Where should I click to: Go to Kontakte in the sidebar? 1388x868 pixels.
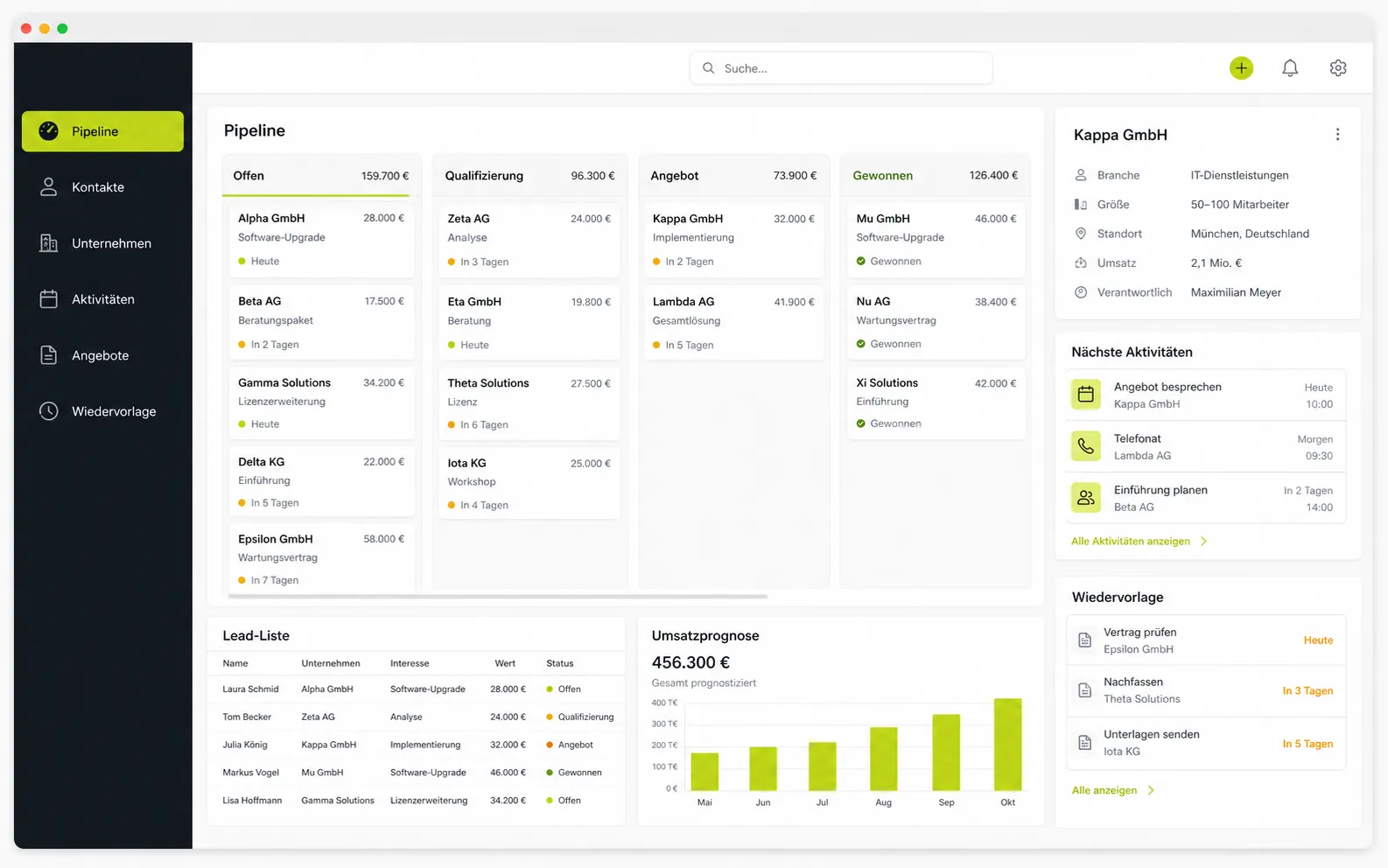pos(102,187)
